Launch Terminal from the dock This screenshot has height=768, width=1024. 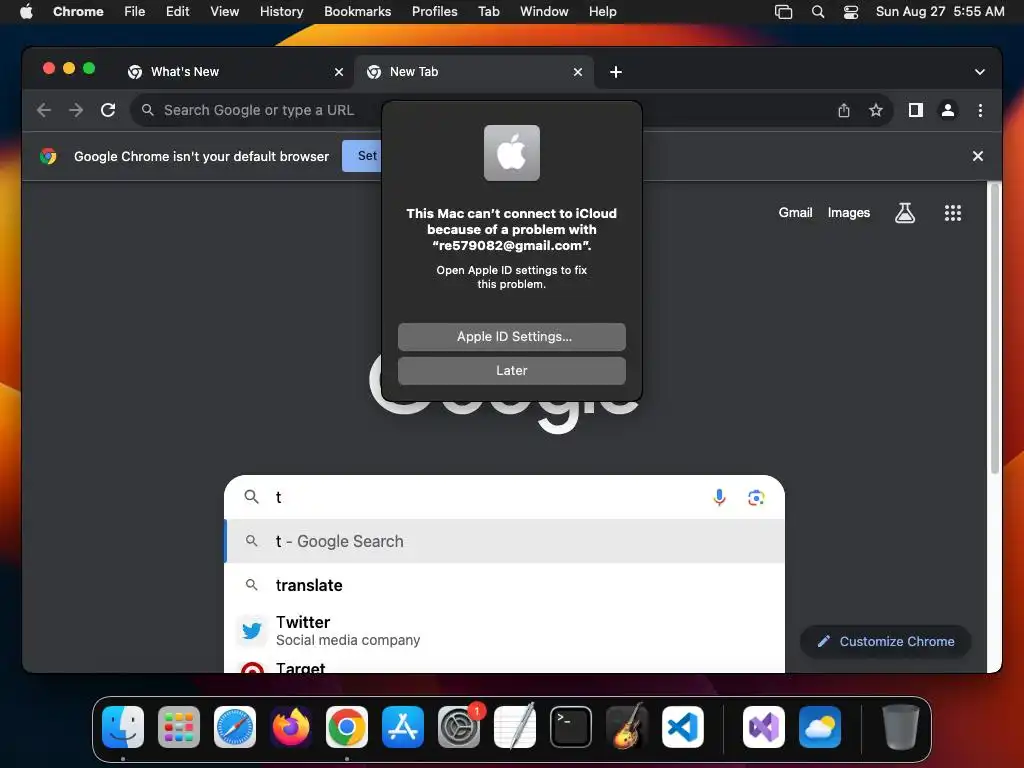tap(571, 727)
